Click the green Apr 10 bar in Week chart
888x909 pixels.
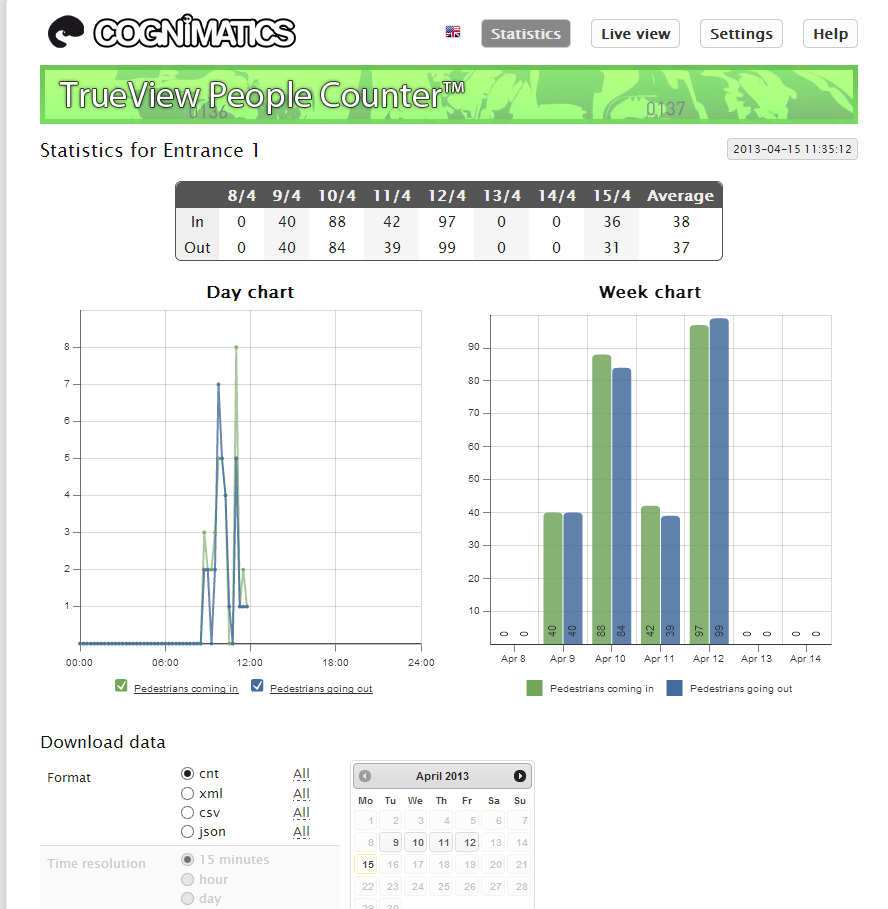(602, 499)
